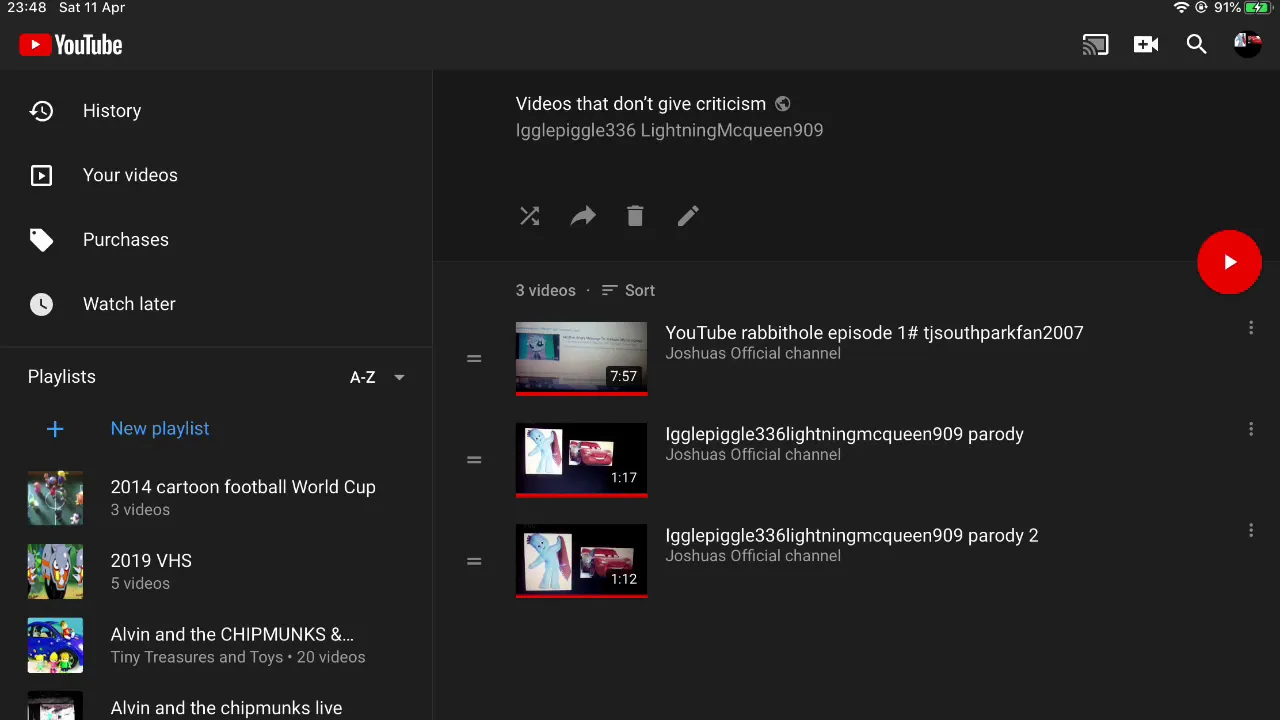The height and width of the screenshot is (720, 1280).
Task: Open Alvin and the chipmunks live playlist
Action: pos(216,706)
